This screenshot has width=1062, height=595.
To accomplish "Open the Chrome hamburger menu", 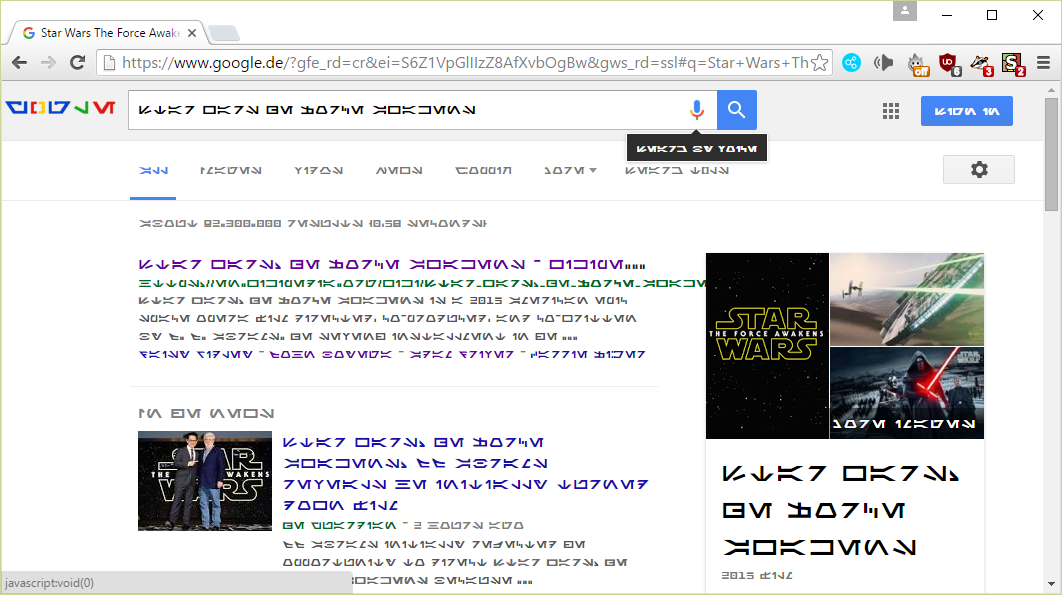I will tap(1043, 63).
